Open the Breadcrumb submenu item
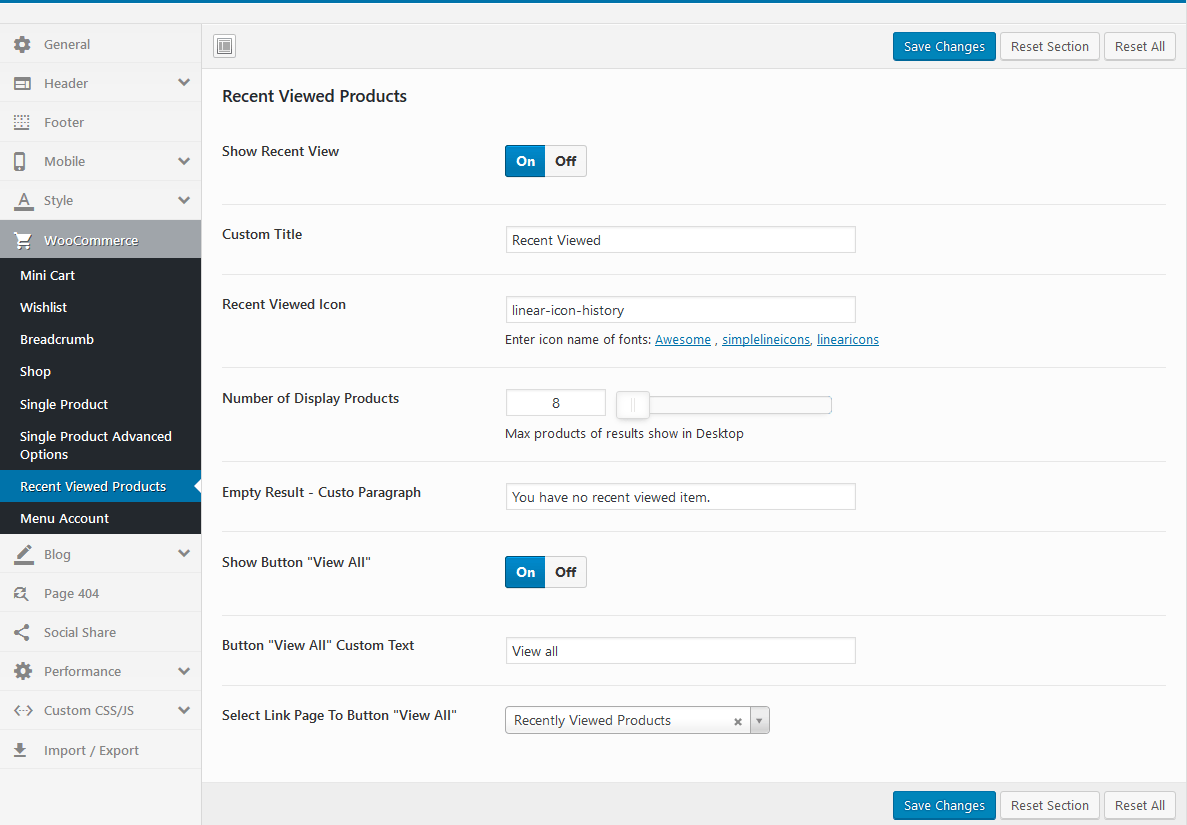1187x825 pixels. (101, 339)
